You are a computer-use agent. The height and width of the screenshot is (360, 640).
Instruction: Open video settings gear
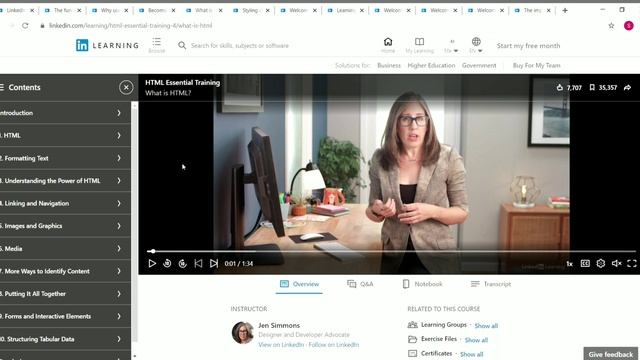pyautogui.click(x=600, y=264)
